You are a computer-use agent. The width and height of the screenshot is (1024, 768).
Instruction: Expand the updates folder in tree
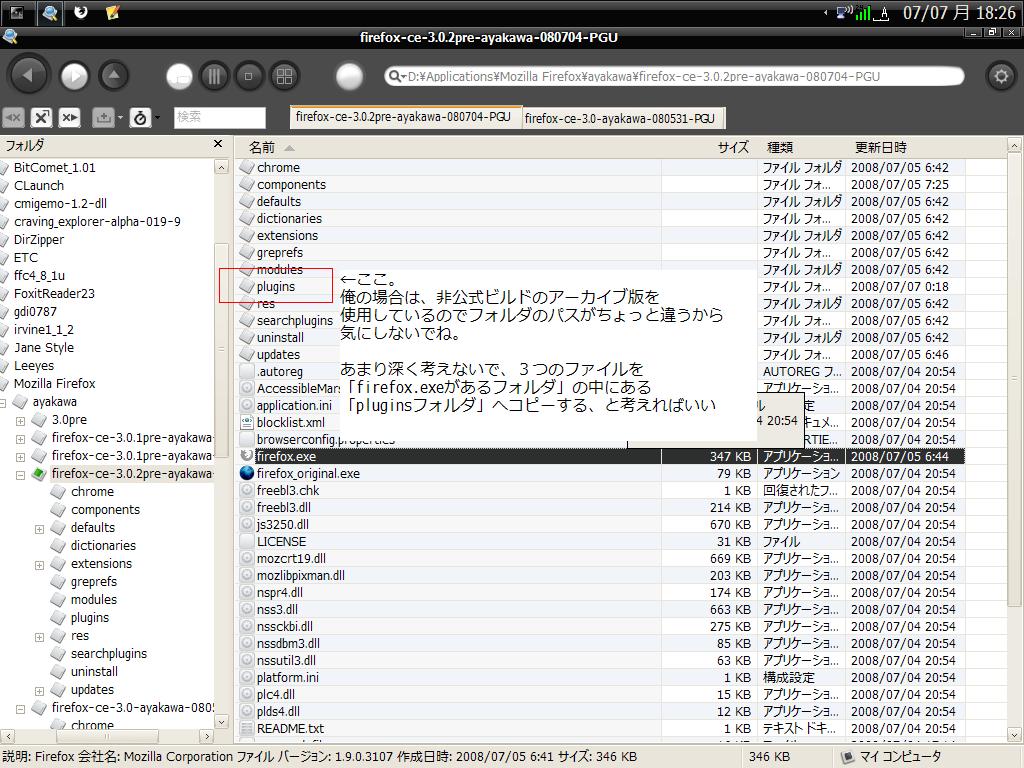[39, 691]
